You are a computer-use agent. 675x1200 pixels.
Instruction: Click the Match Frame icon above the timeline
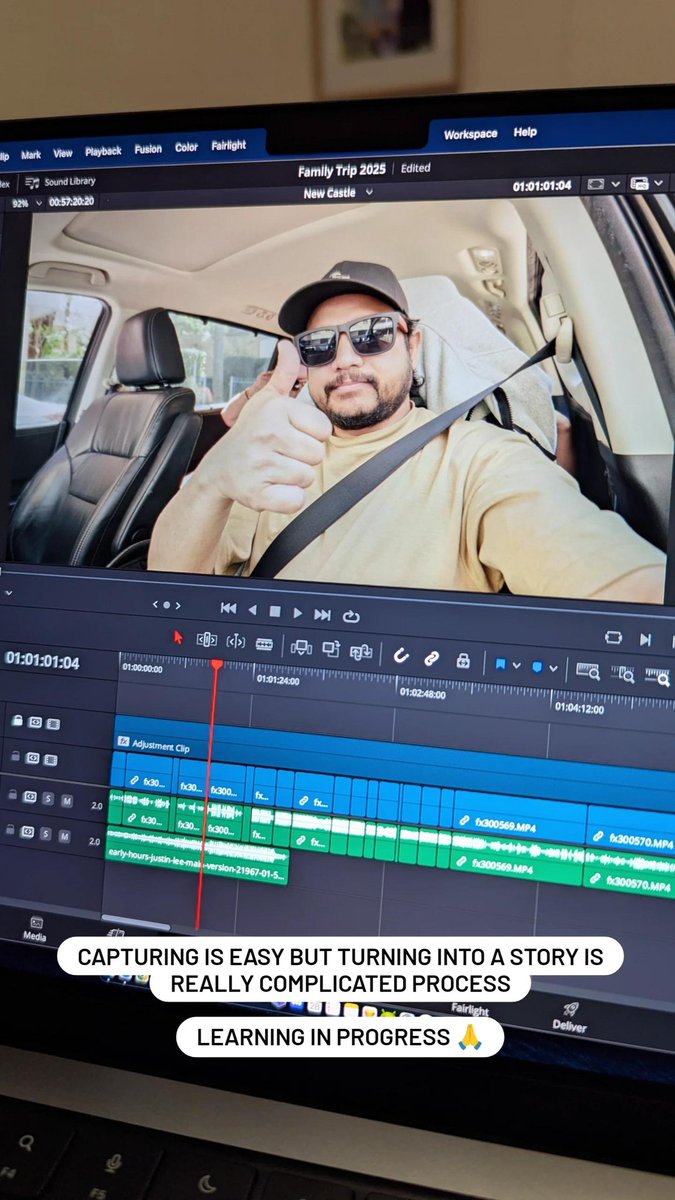(x=614, y=637)
